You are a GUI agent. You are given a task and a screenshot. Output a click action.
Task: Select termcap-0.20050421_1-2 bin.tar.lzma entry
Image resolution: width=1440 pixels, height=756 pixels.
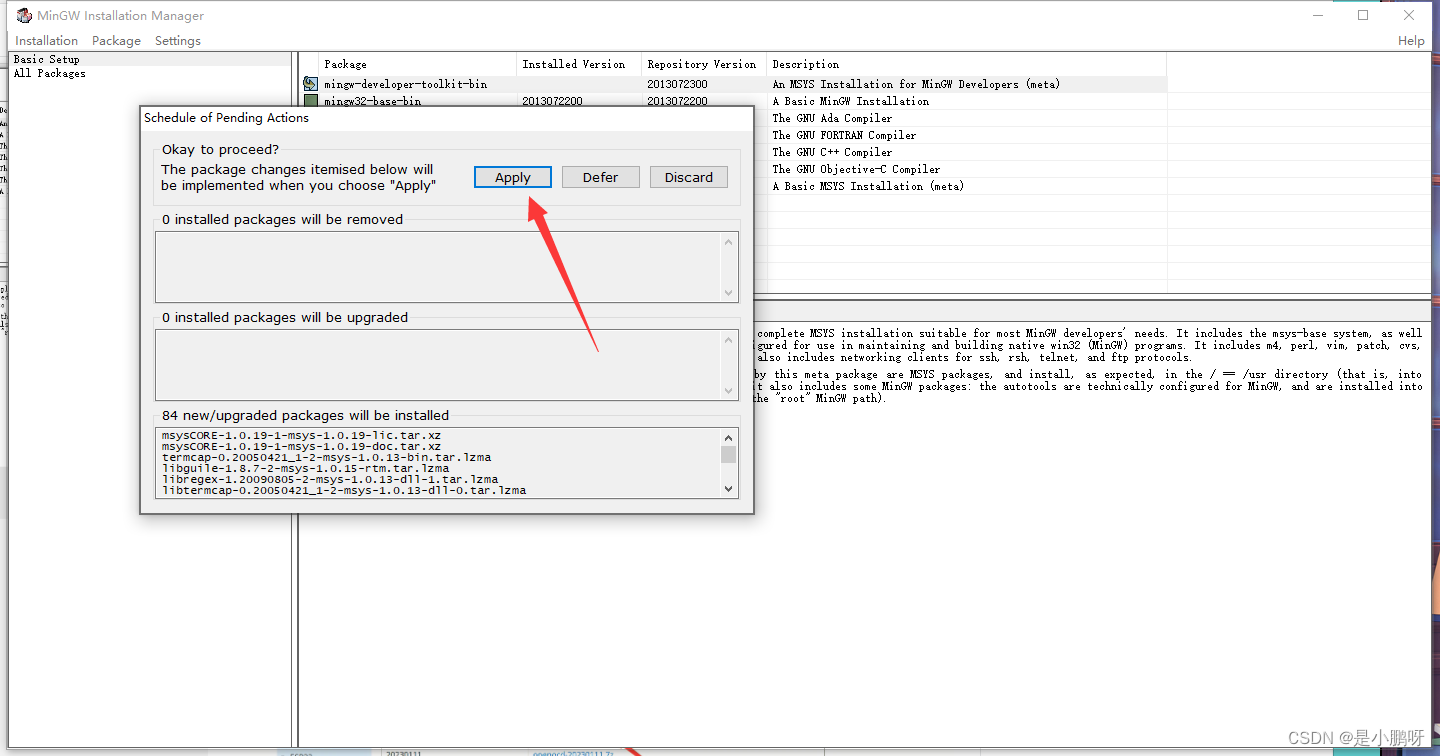(326, 457)
